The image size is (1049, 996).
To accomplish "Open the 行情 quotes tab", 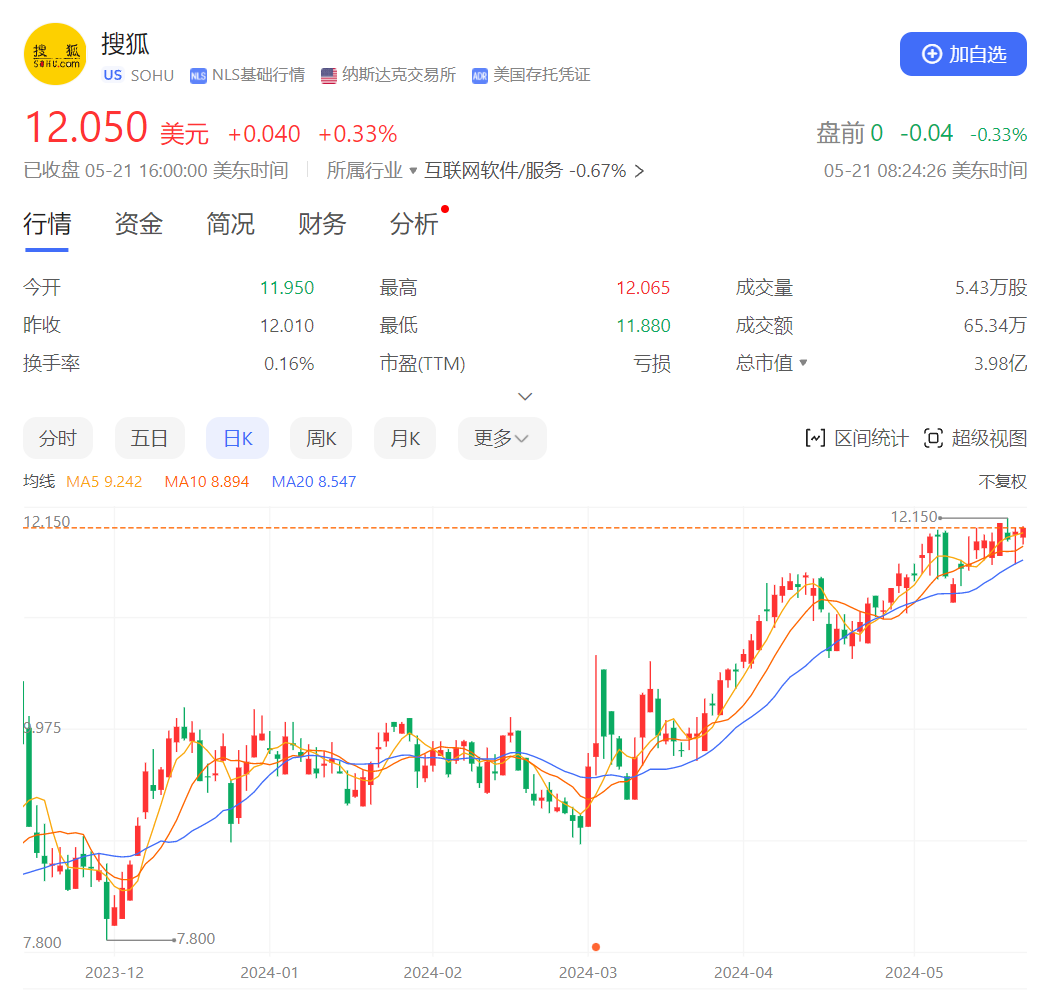I will tap(47, 224).
